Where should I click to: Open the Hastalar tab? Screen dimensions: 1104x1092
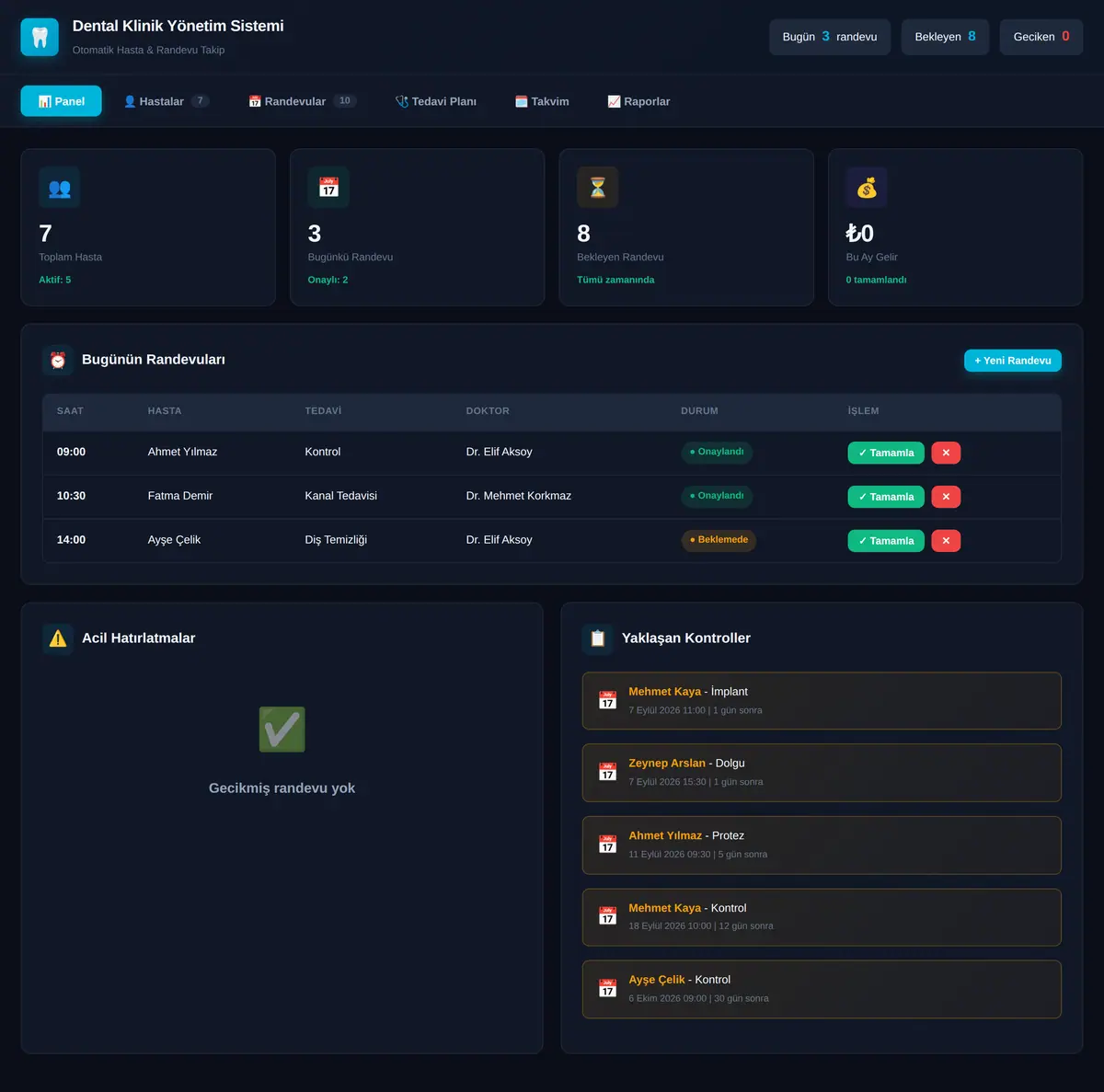(167, 101)
